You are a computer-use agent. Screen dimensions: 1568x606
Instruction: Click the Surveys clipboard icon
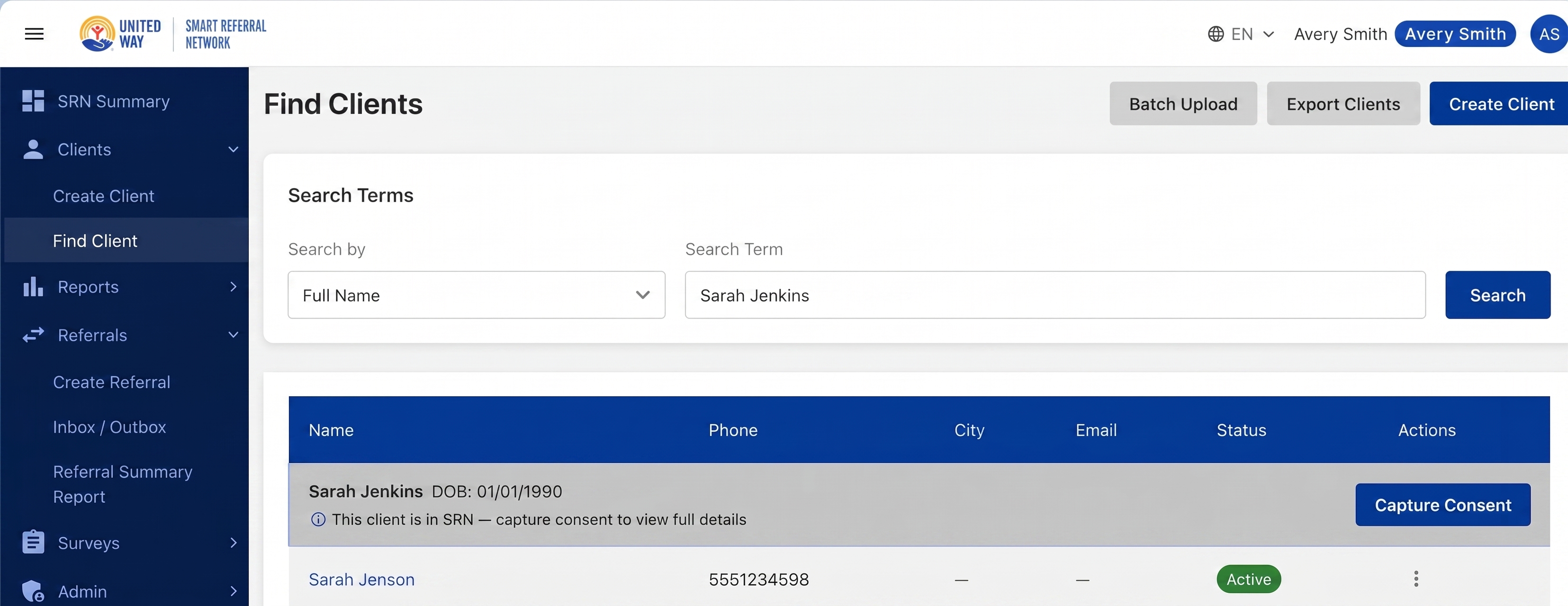tap(33, 542)
